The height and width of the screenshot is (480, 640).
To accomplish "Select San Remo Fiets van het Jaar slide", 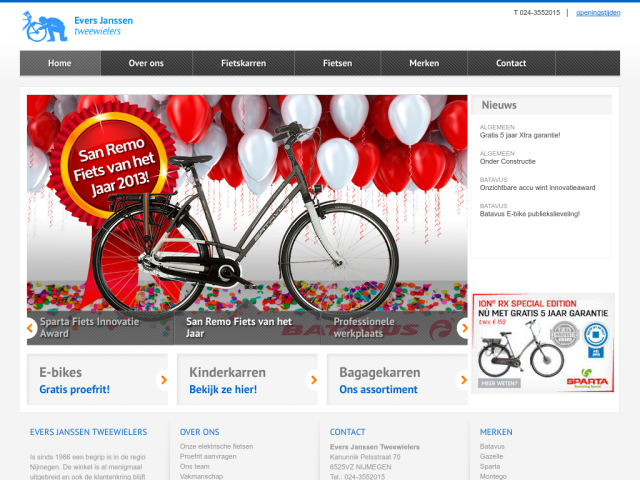I will pos(247,327).
